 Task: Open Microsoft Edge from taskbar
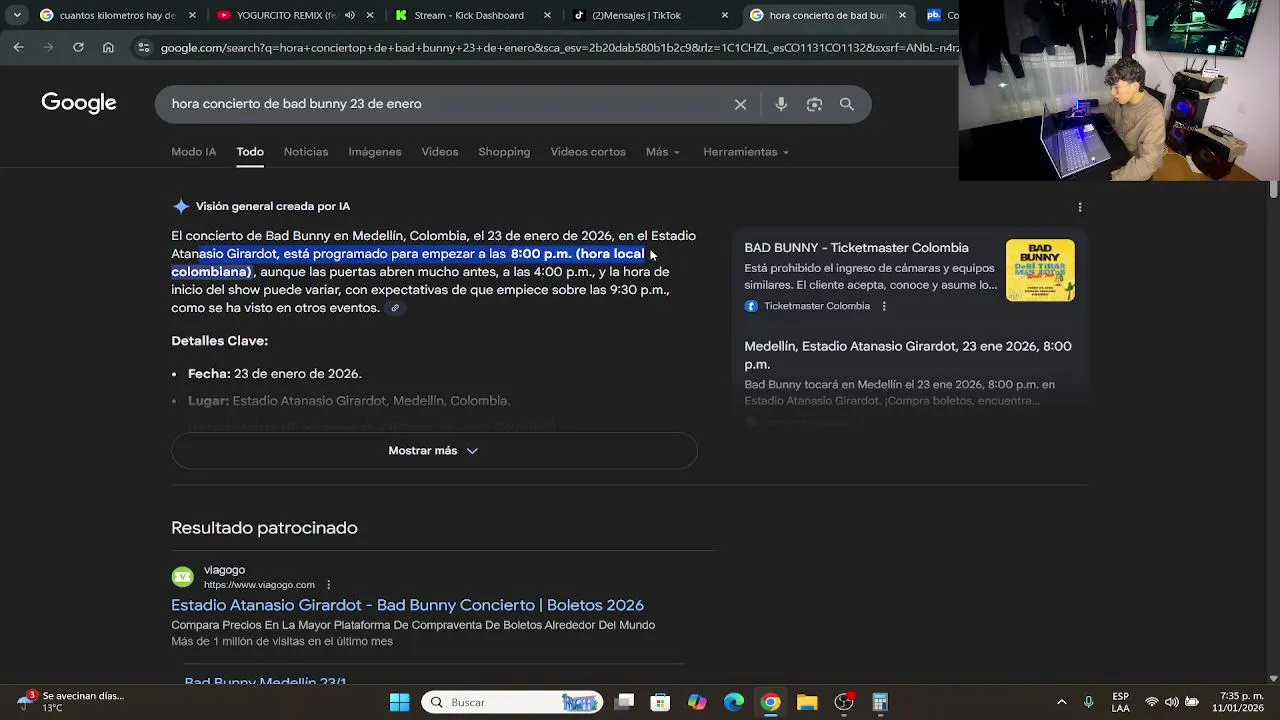tap(734, 702)
